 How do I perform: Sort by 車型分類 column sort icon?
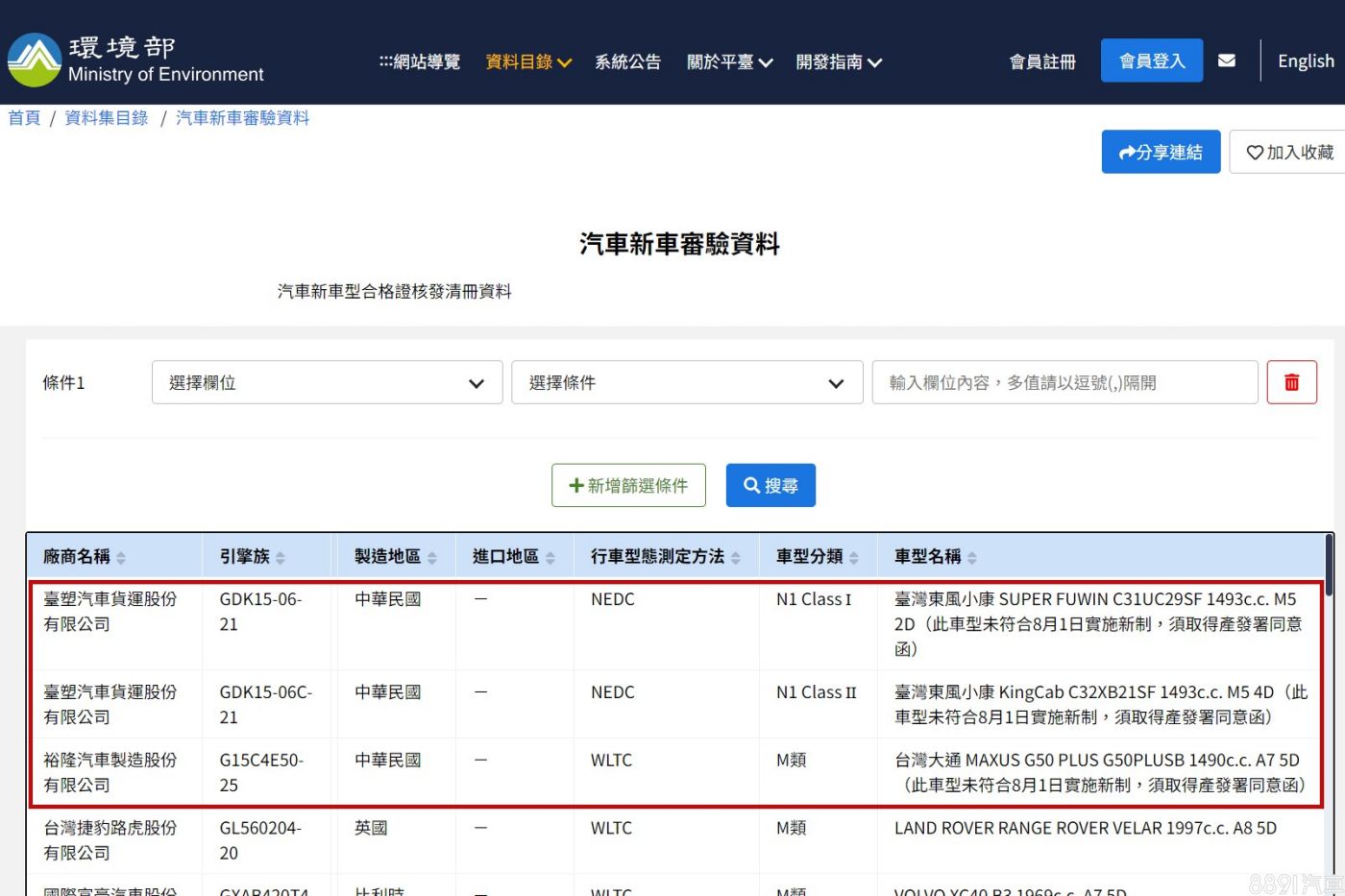pyautogui.click(x=854, y=558)
